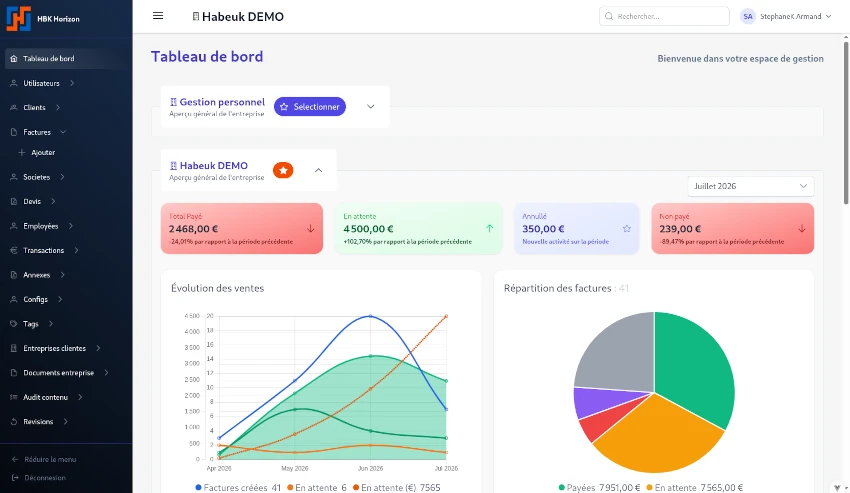Viewport: 850px width, 493px height.
Task: Click the Societes sidebar icon
Action: 14,177
